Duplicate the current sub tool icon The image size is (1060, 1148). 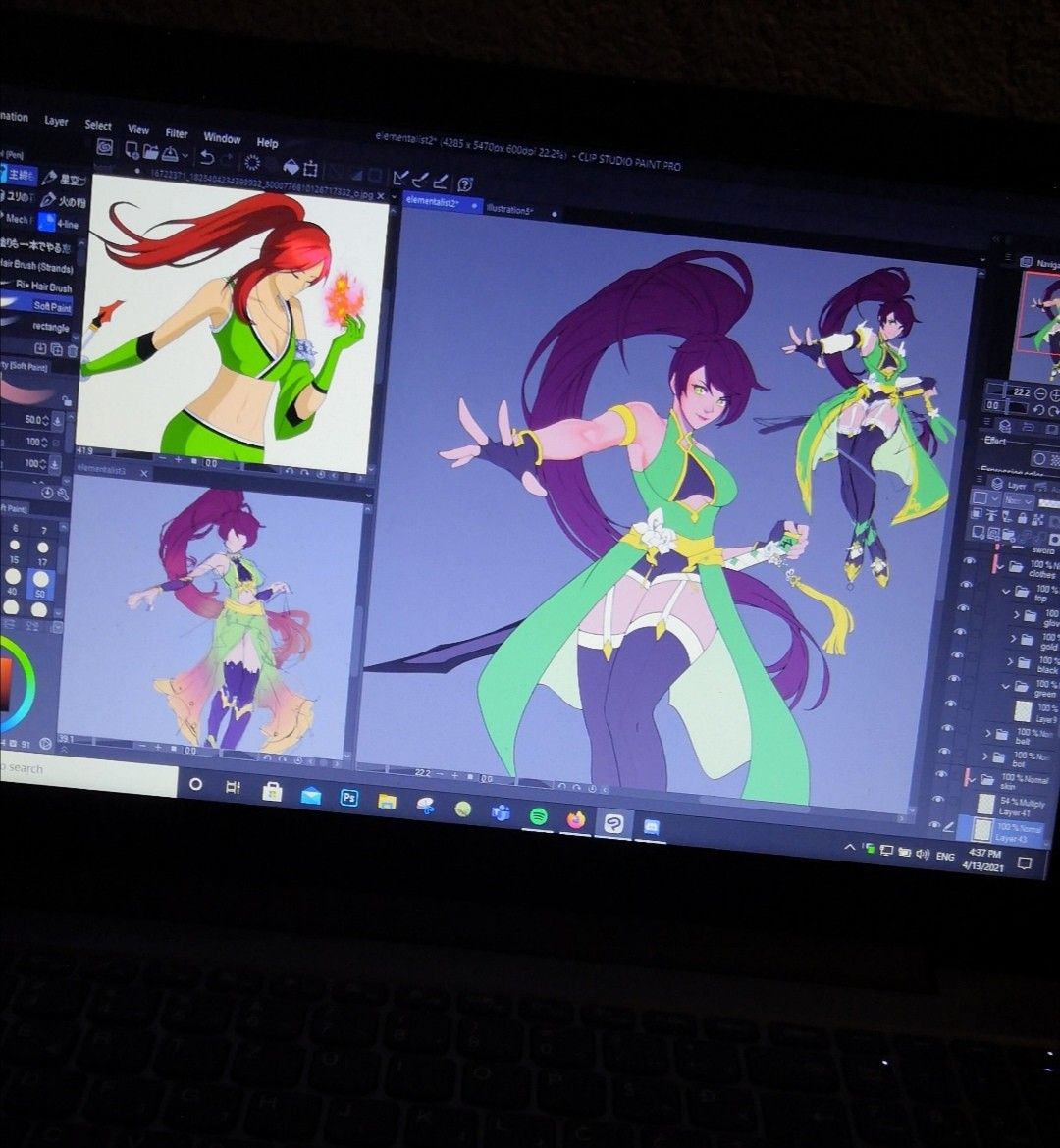click(56, 350)
